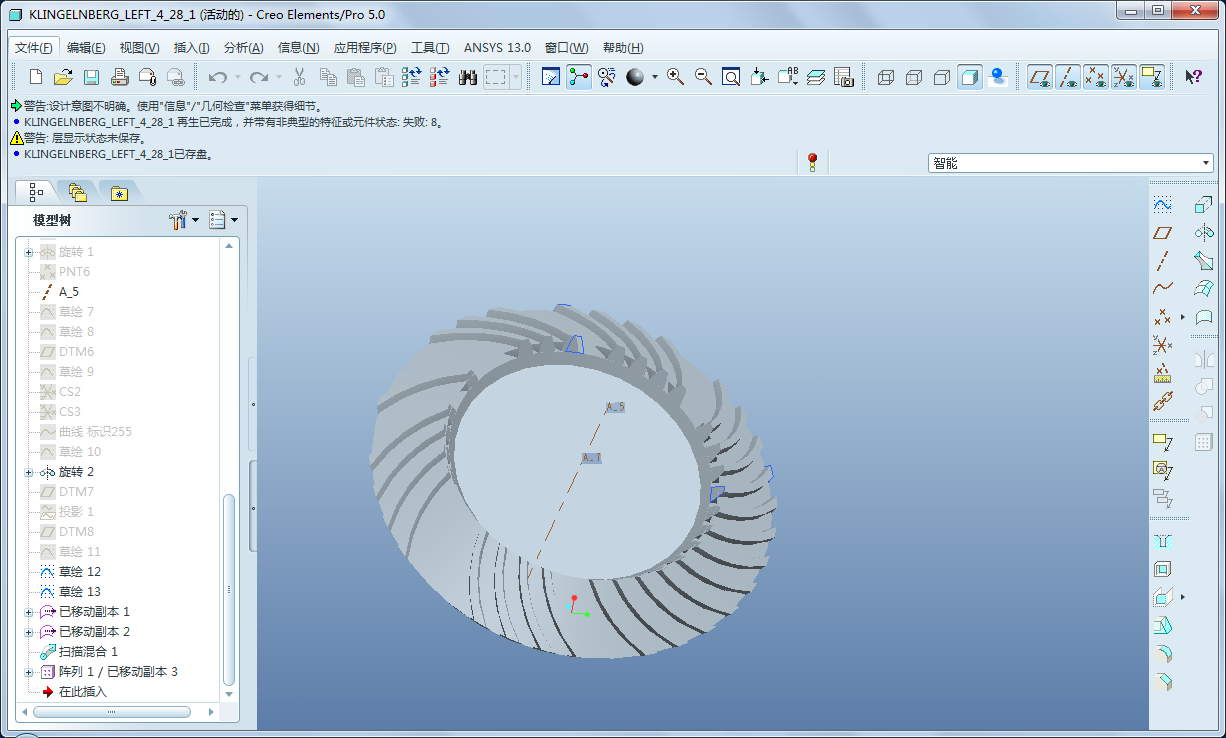Viewport: 1226px width, 738px height.
Task: Switch to the Favorites navigator tab
Action: pyautogui.click(x=120, y=193)
